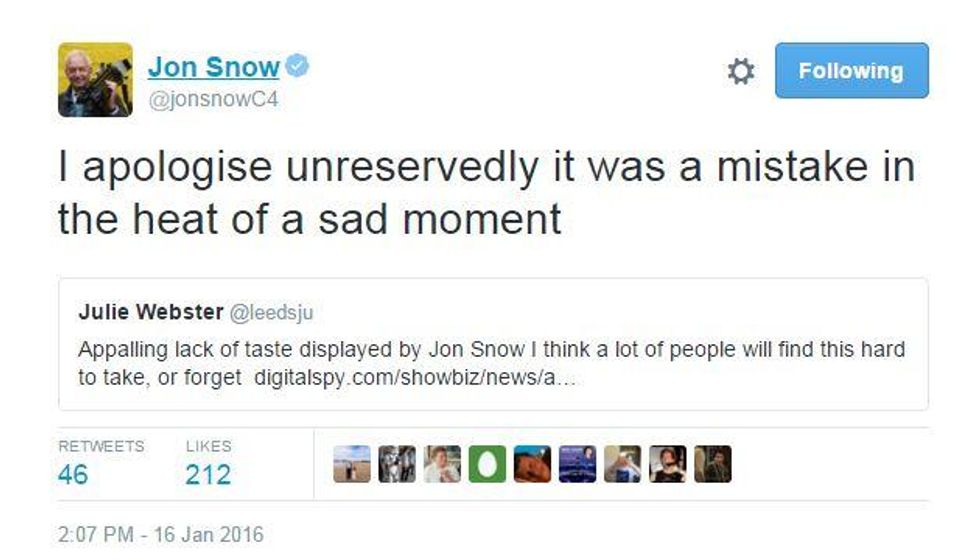Open the @jonsnowC4 handle
The height and width of the screenshot is (560, 980).
[x=213, y=99]
